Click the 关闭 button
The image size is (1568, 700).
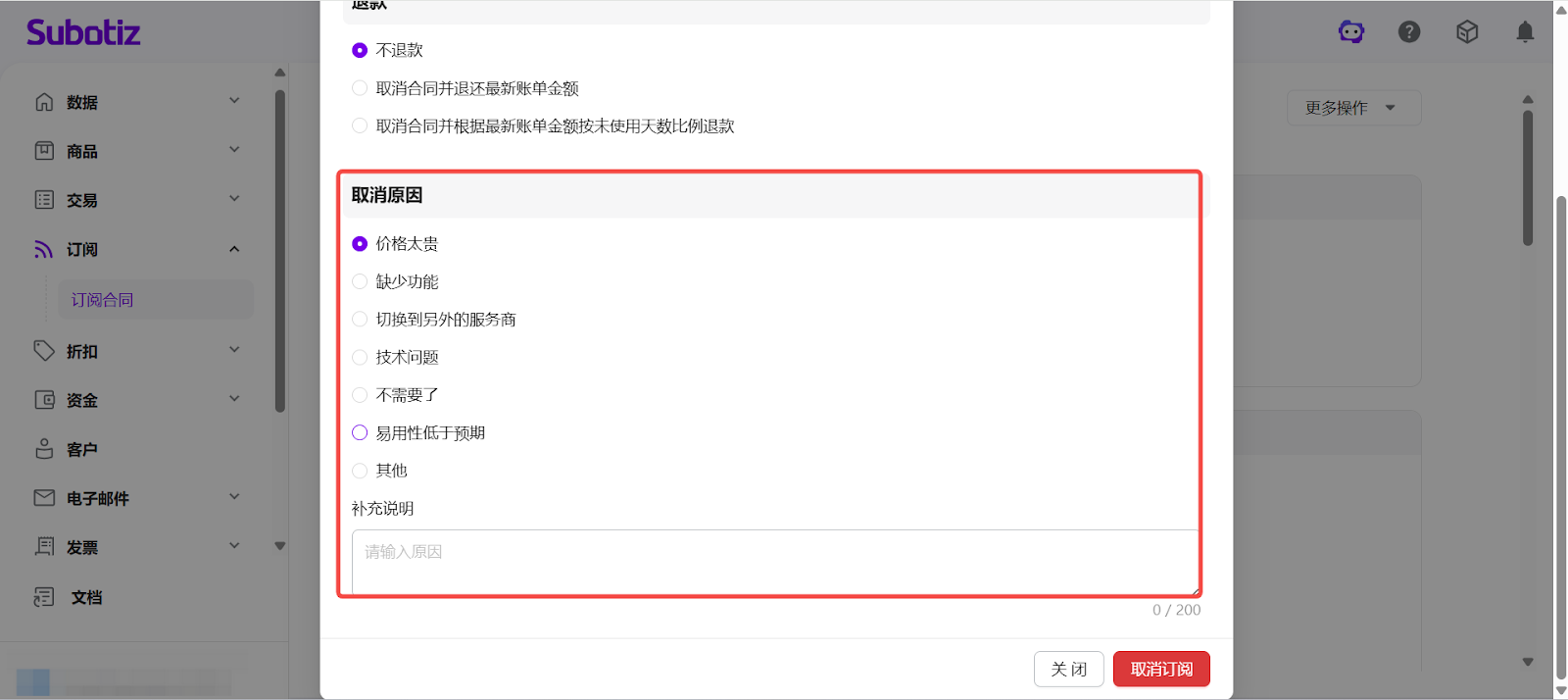(1068, 670)
